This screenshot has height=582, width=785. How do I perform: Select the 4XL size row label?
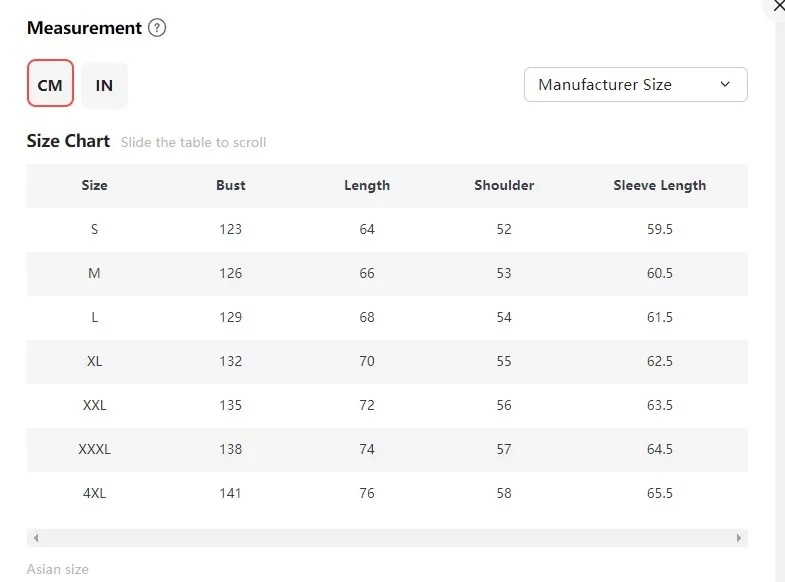pos(95,493)
